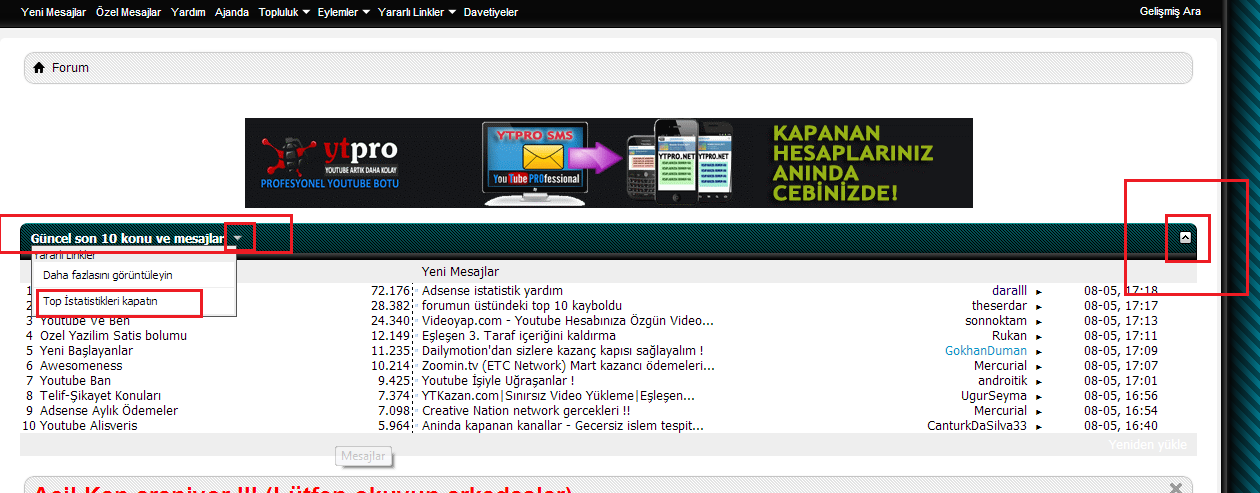Collapse the top statistics panel icon
This screenshot has height=493, width=1260.
click(1185, 237)
